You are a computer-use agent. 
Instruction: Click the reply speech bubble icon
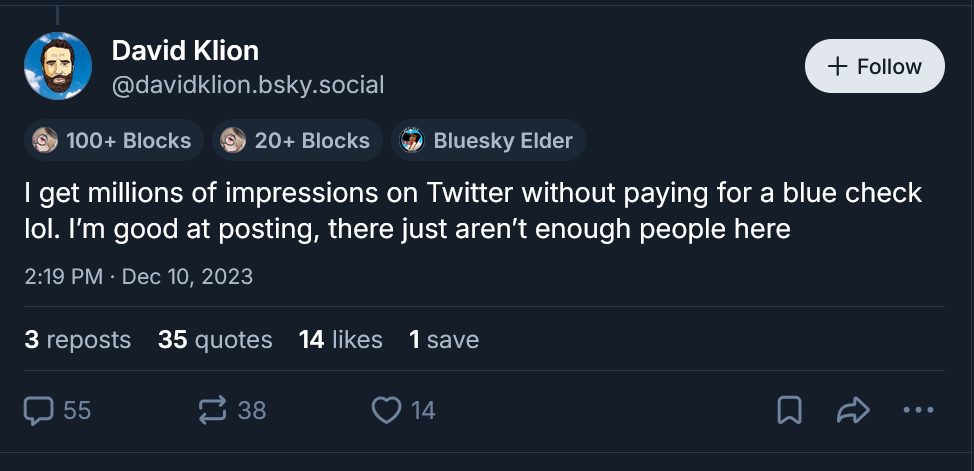click(x=39, y=410)
